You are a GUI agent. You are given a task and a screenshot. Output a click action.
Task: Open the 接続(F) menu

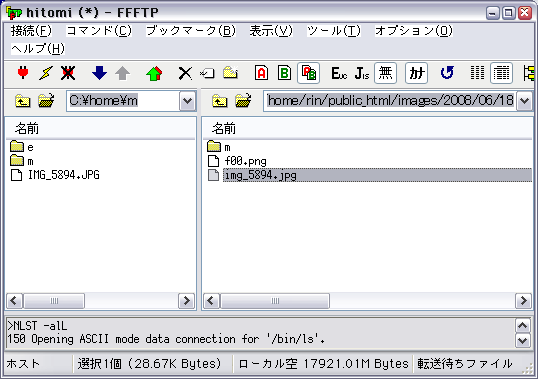[x=31, y=31]
